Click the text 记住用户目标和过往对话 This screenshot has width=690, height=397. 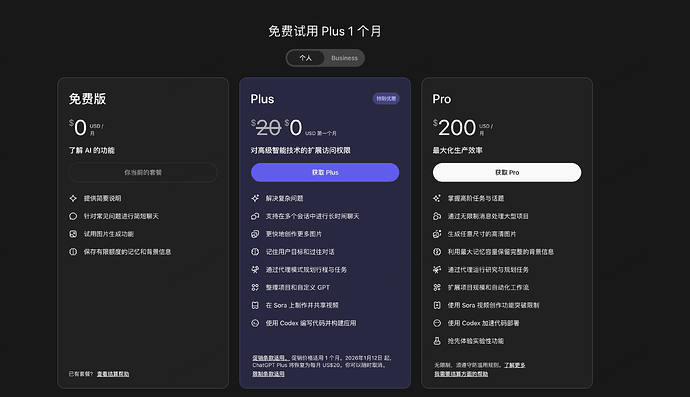pos(300,252)
